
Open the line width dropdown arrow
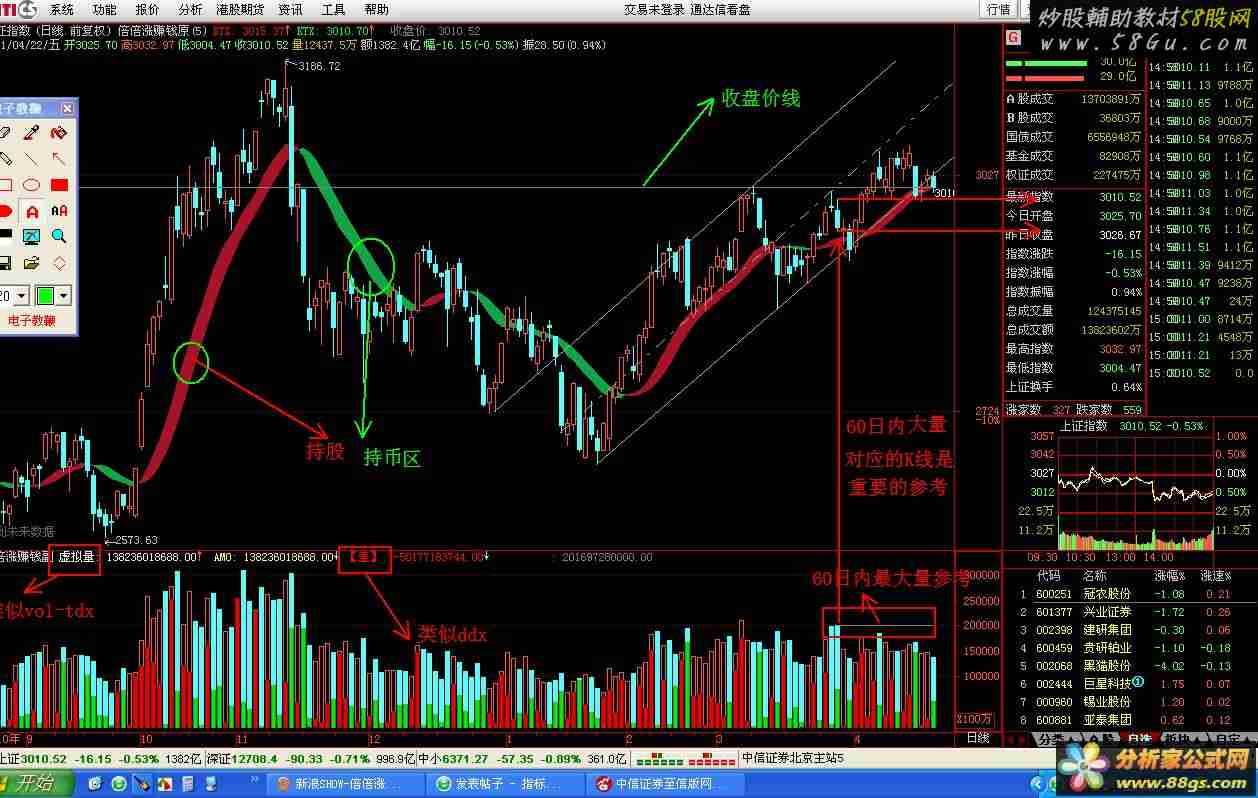point(22,296)
